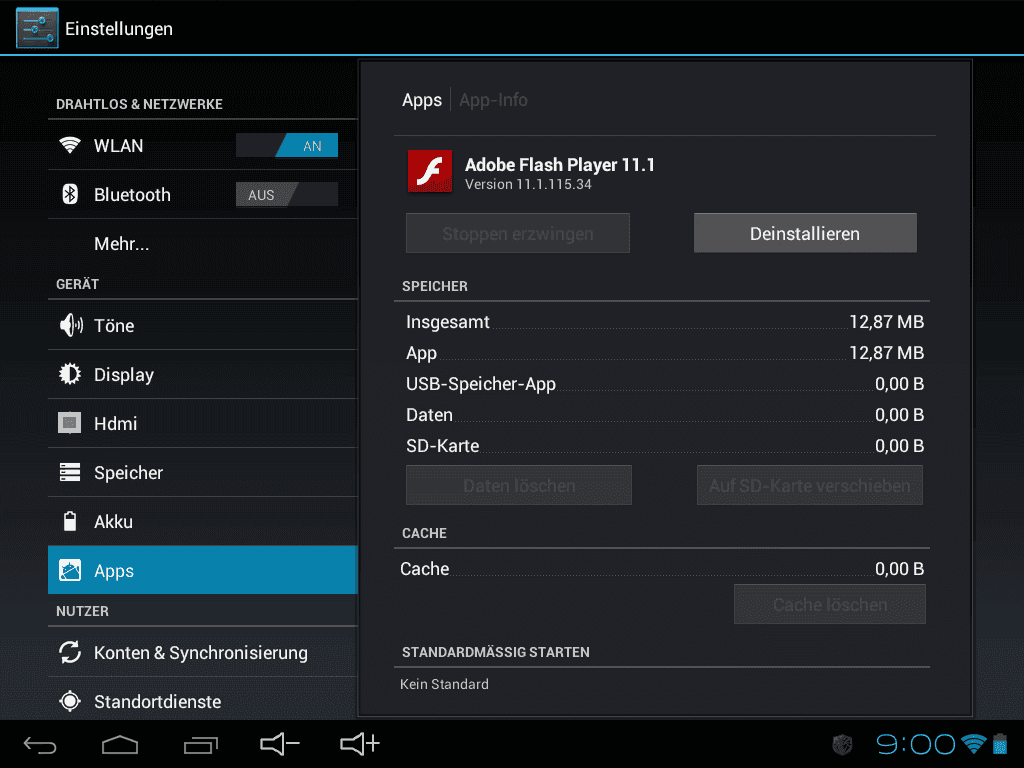Click the Cache löschen button
Viewport: 1024px width, 768px height.
830,604
